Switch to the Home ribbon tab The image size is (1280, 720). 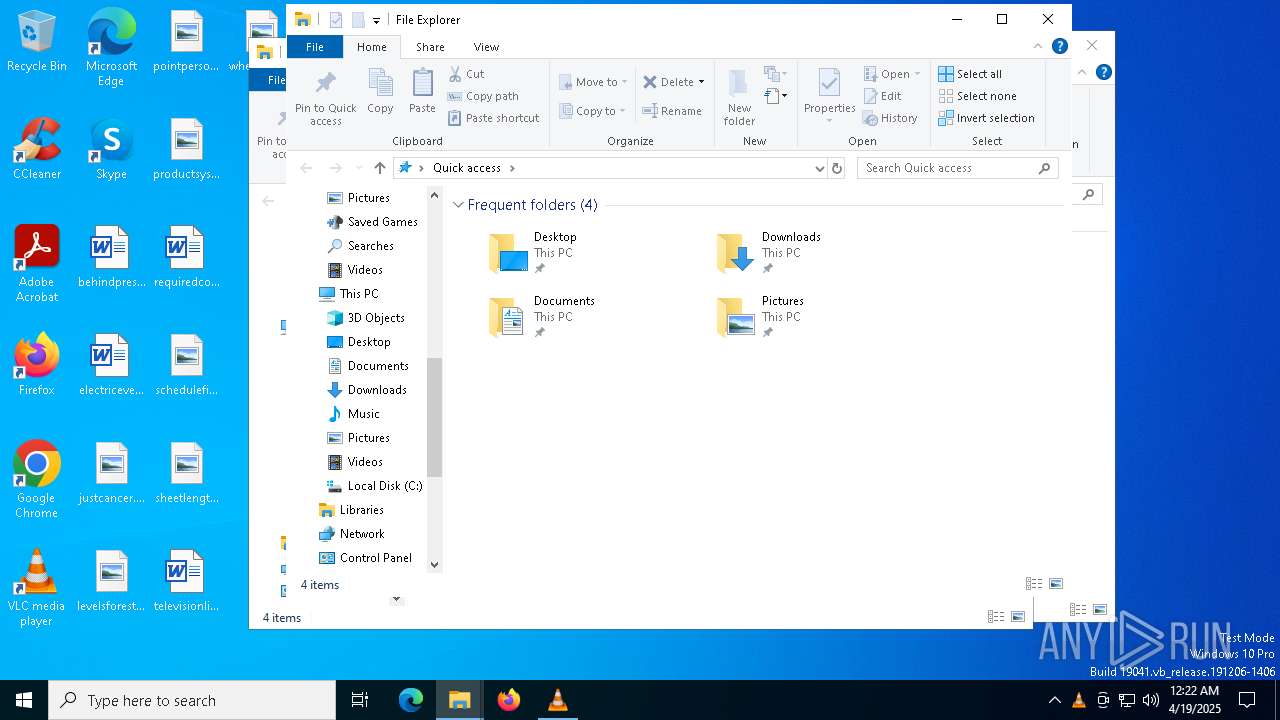click(371, 47)
